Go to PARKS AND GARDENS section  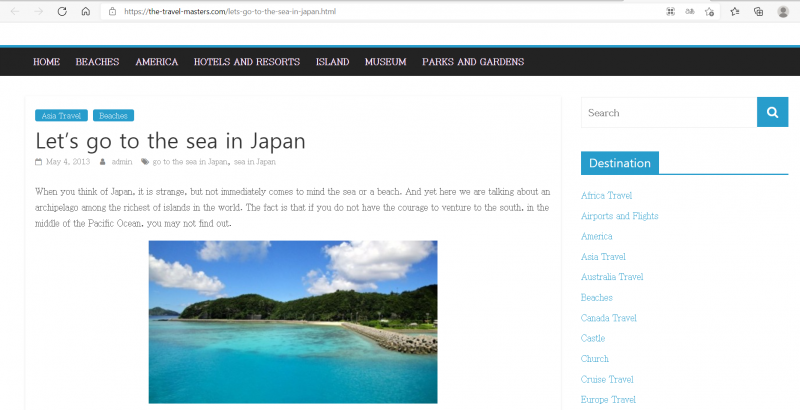click(x=472, y=62)
